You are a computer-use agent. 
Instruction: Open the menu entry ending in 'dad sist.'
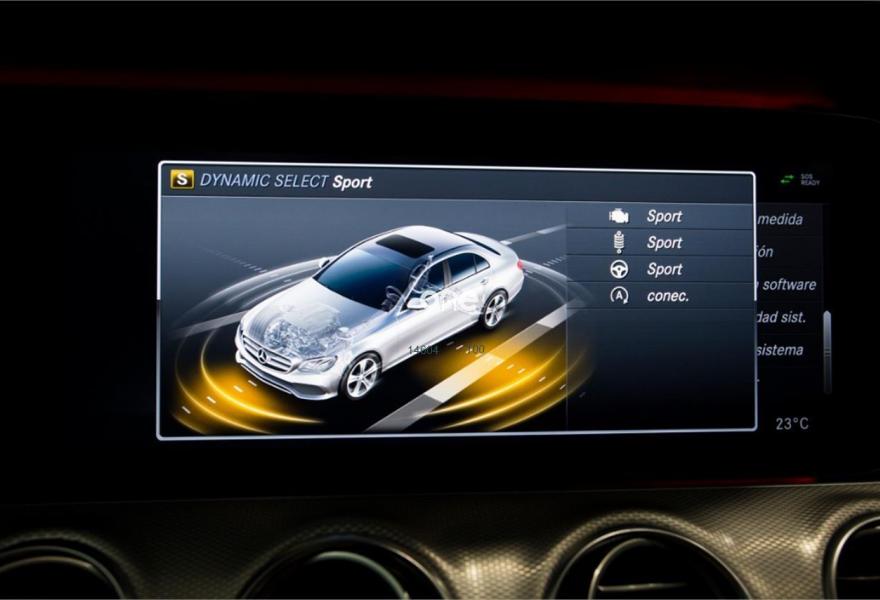click(x=781, y=317)
